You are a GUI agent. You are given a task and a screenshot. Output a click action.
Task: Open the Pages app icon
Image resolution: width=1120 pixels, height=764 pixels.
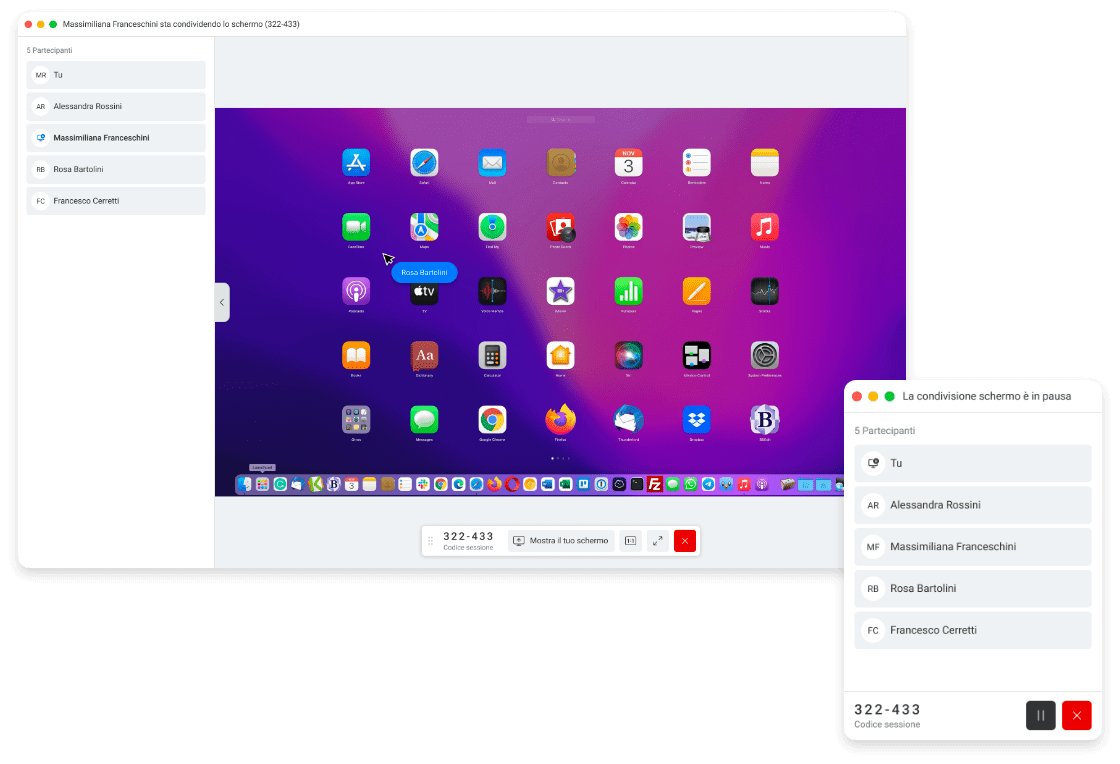tap(696, 291)
